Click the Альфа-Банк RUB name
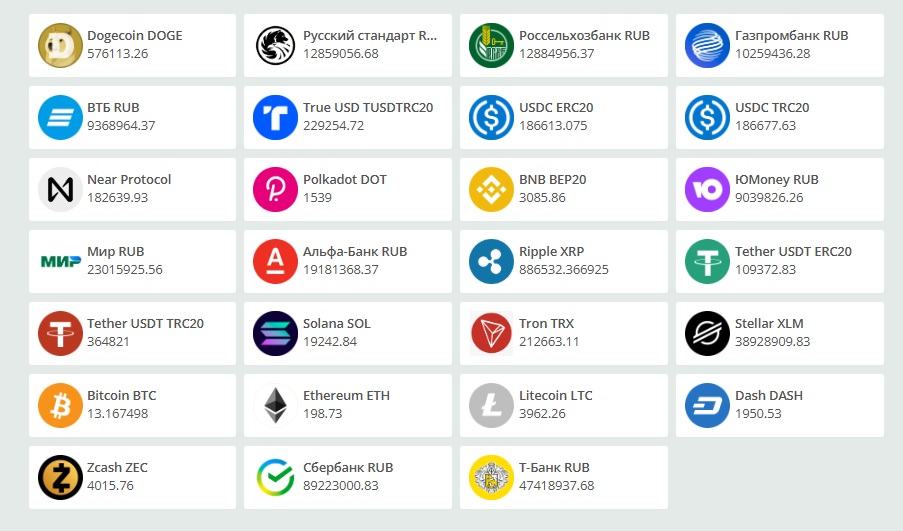903x531 pixels. click(x=355, y=252)
